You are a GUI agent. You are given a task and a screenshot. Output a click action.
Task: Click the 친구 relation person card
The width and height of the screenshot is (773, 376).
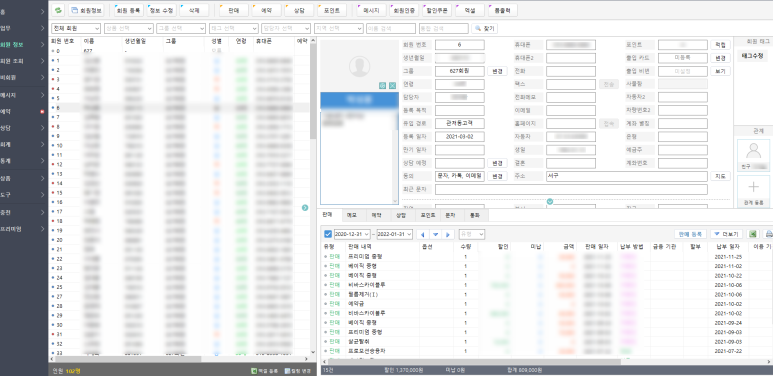point(753,155)
